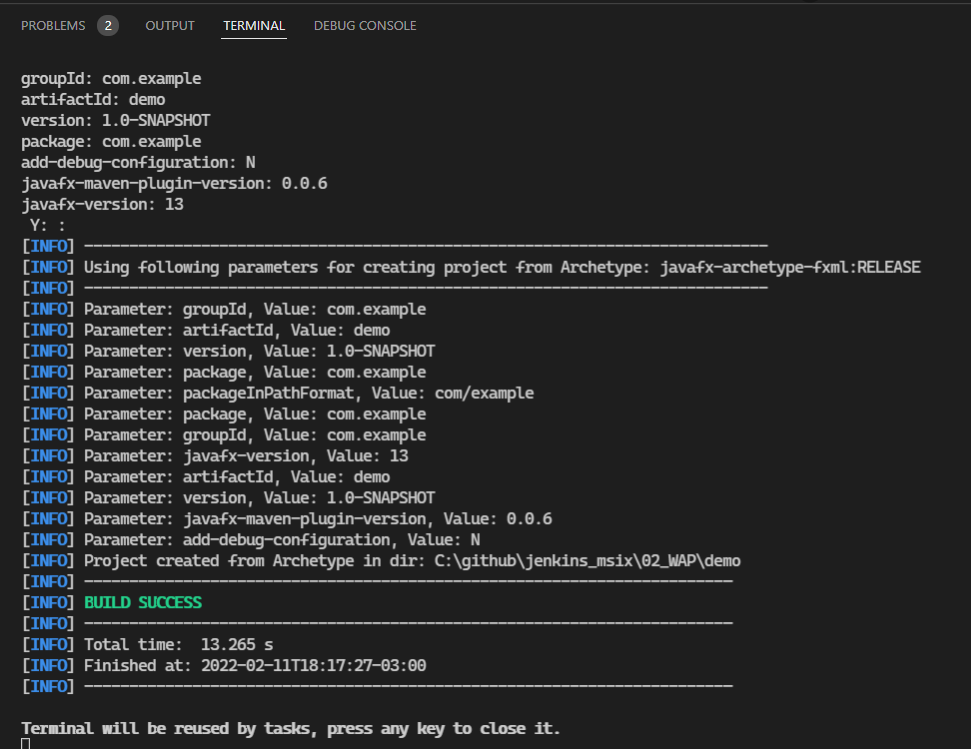
Task: Click 'Parameter: add-debug-configuration, Value: N' line
Action: point(251,540)
